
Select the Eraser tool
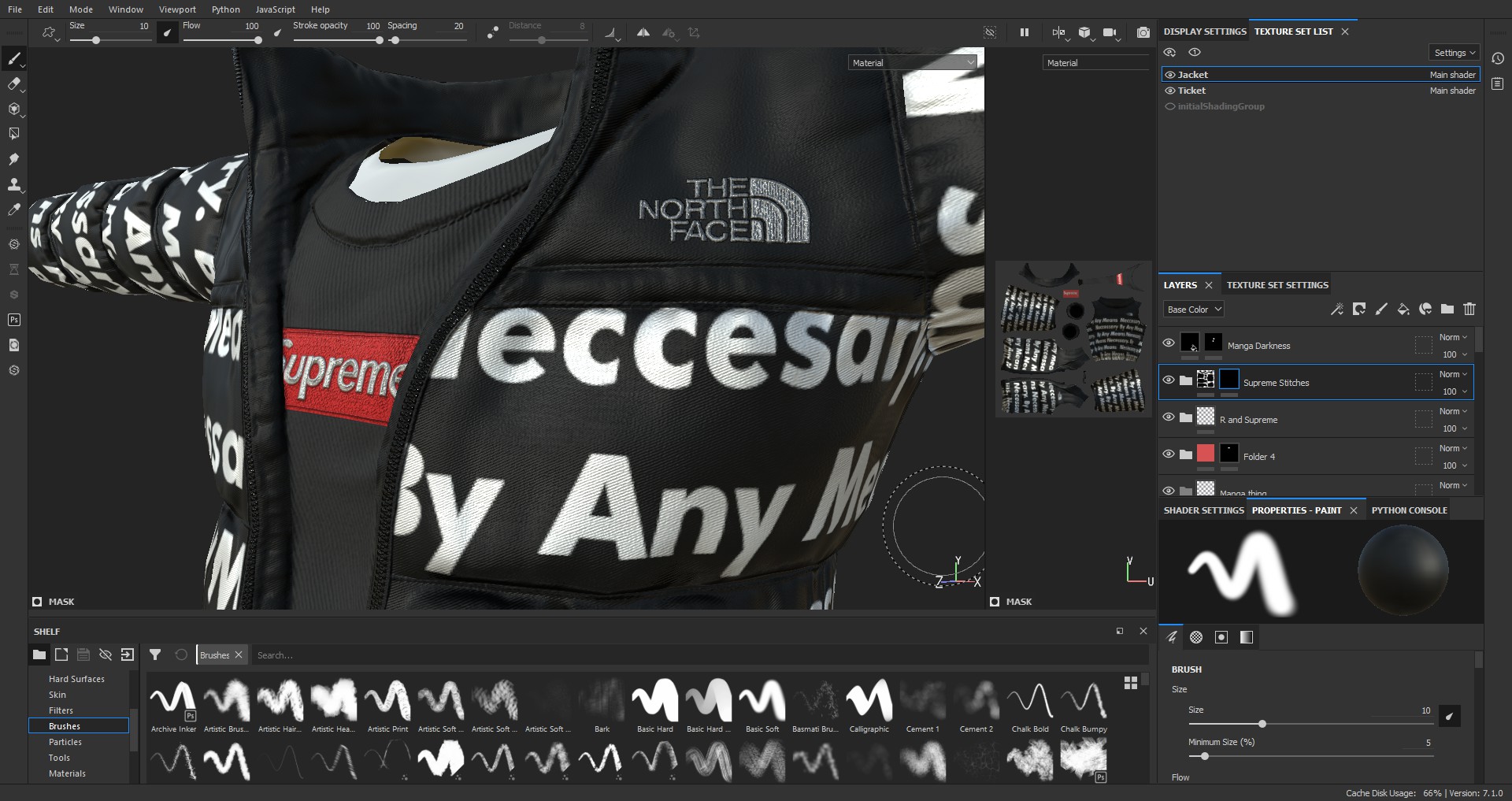tap(14, 83)
